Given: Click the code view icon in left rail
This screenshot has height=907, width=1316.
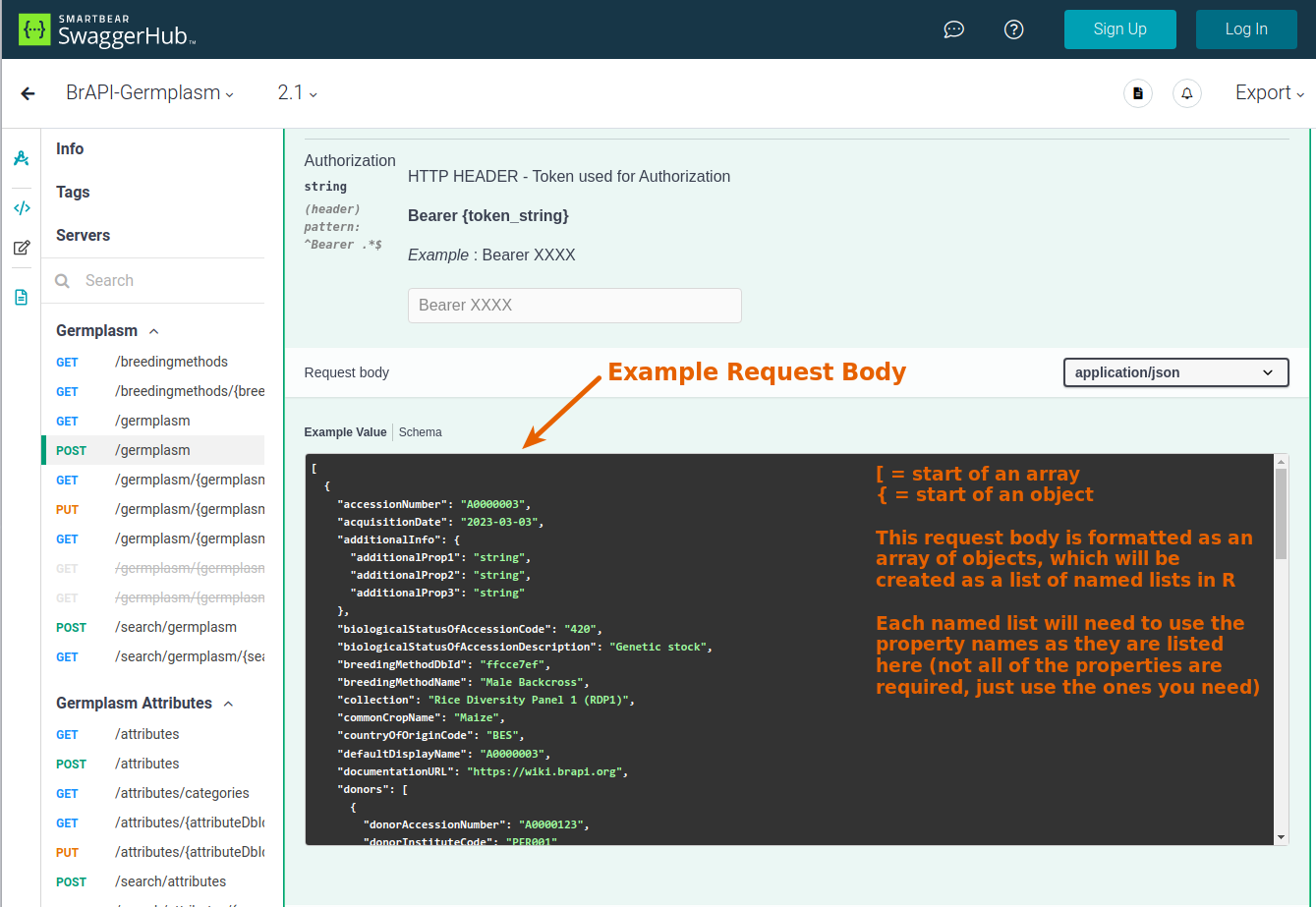Looking at the screenshot, I should click(x=21, y=208).
